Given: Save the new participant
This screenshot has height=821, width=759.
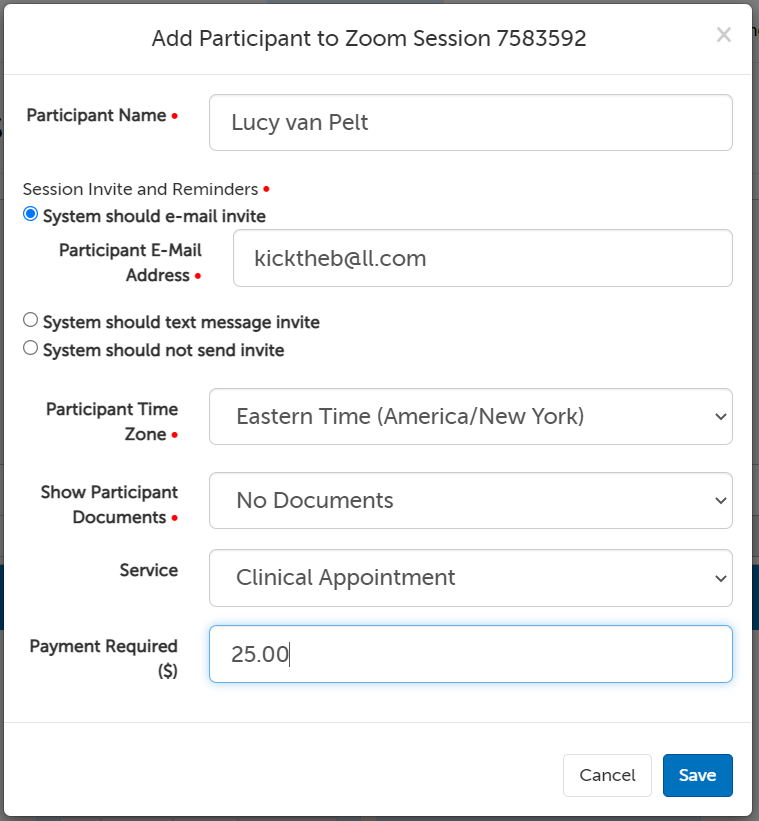Looking at the screenshot, I should pos(697,775).
